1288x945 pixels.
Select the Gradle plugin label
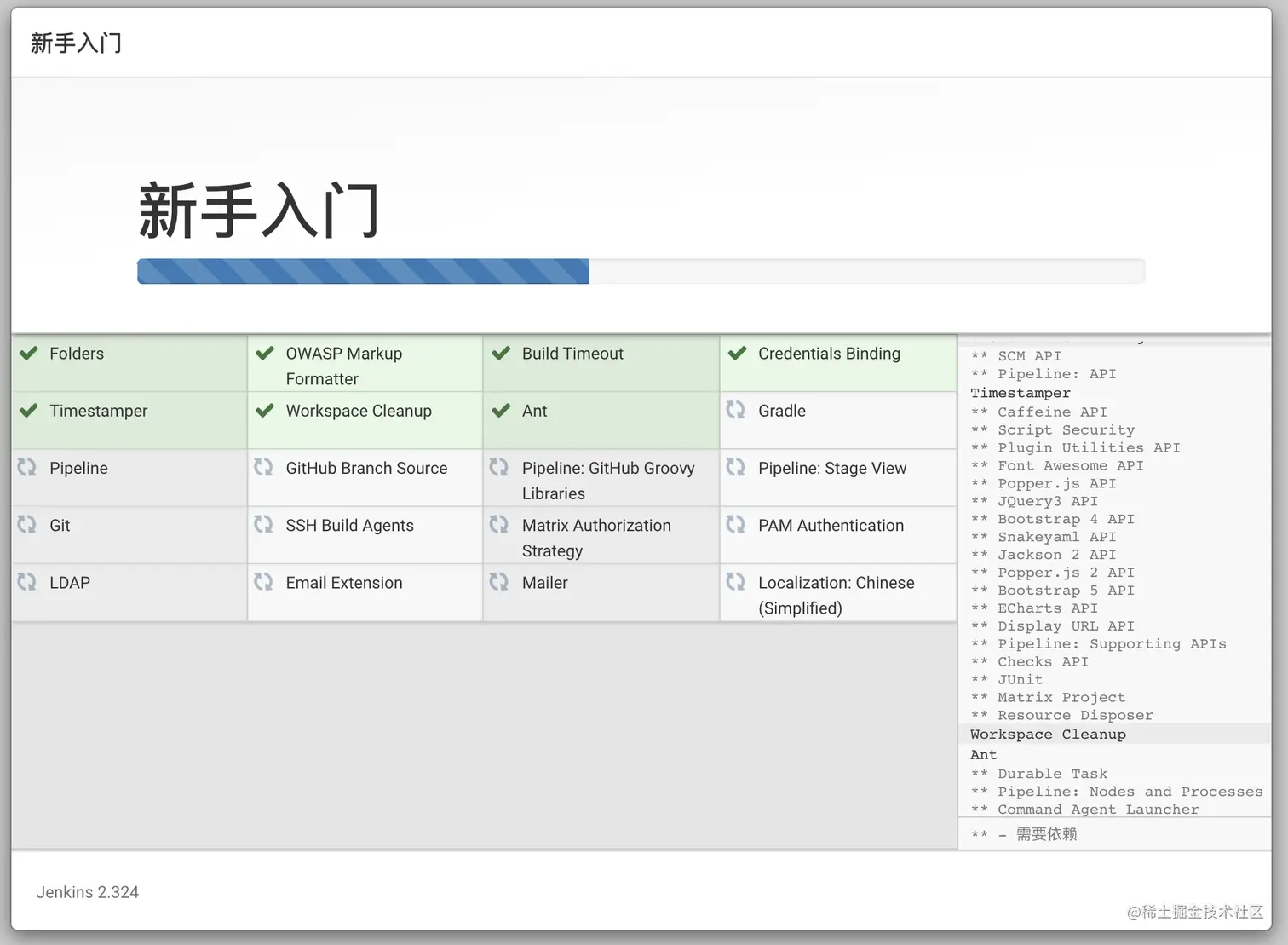tap(782, 411)
